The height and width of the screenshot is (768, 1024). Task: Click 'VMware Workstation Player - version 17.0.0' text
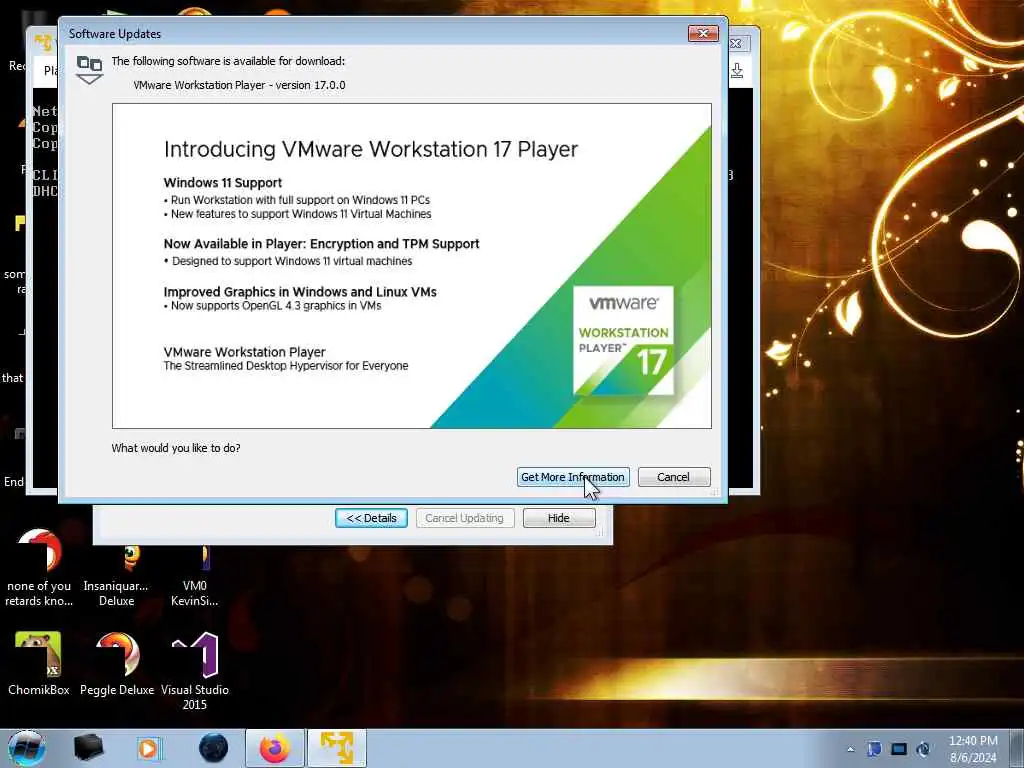(x=239, y=85)
